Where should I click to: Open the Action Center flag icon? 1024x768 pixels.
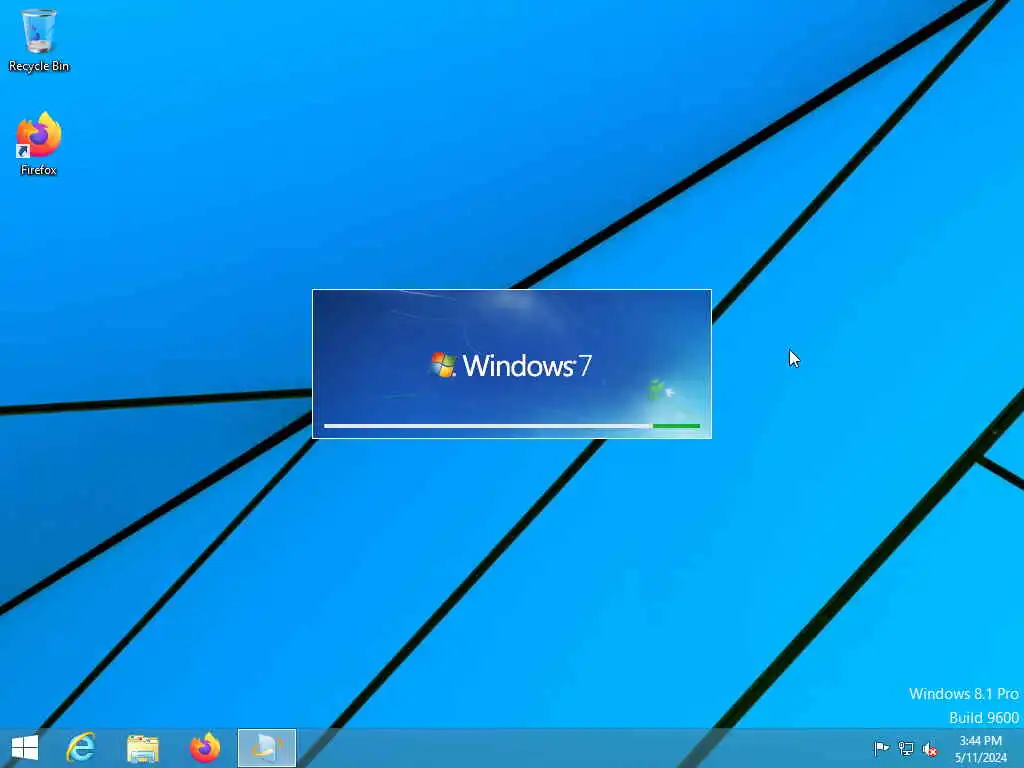pyautogui.click(x=881, y=748)
